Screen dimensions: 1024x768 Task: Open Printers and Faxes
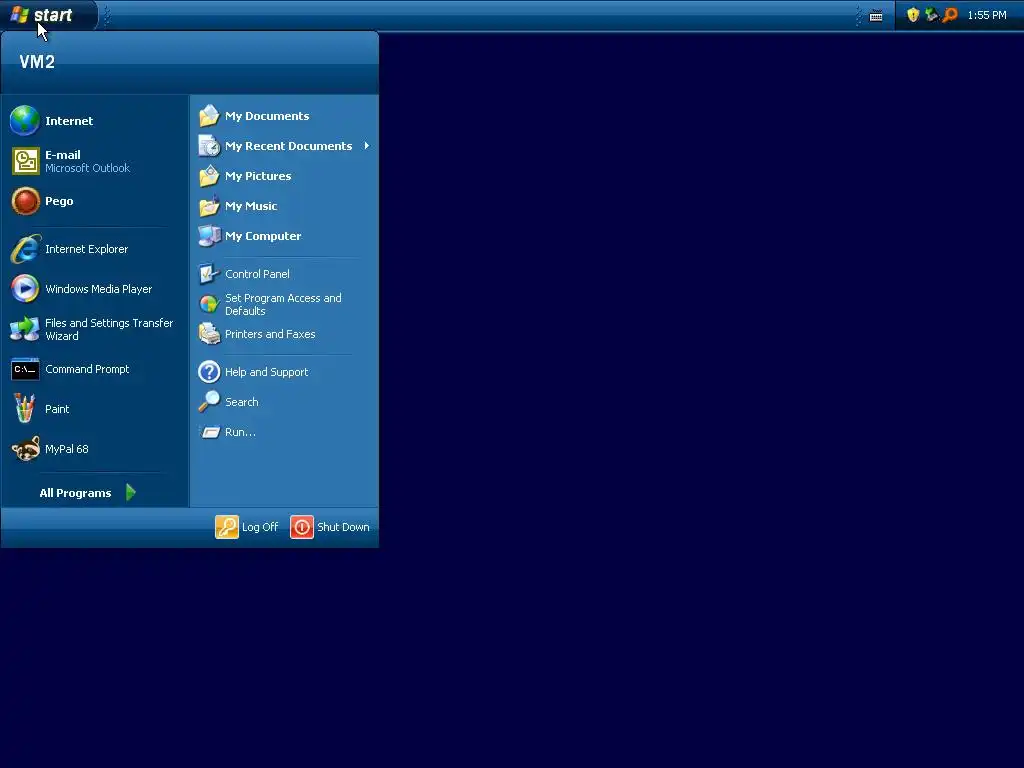[x=285, y=334]
